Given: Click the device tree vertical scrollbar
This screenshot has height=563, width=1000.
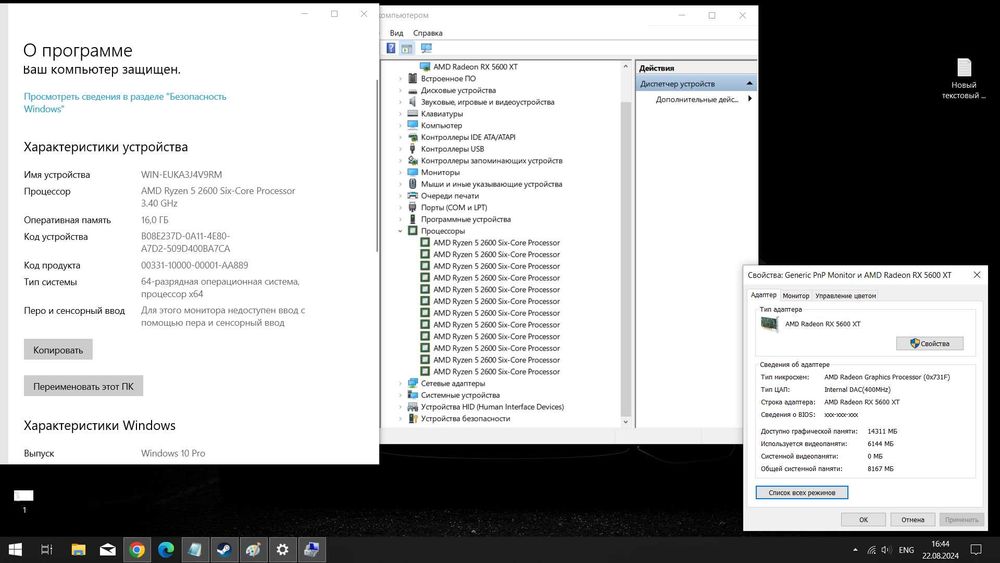Looking at the screenshot, I should (x=626, y=250).
